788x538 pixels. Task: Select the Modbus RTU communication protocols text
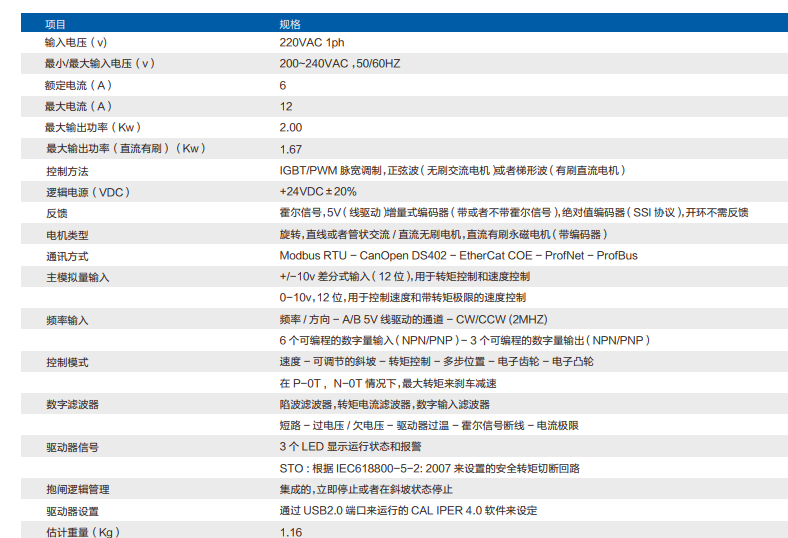pos(458,255)
